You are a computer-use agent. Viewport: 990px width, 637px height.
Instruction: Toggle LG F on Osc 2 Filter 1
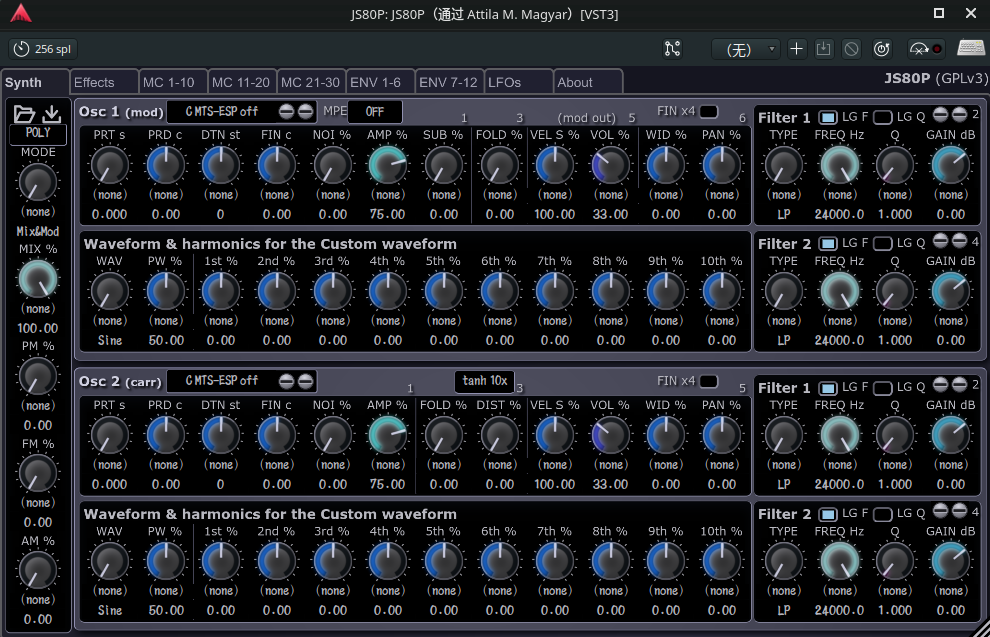tap(828, 388)
